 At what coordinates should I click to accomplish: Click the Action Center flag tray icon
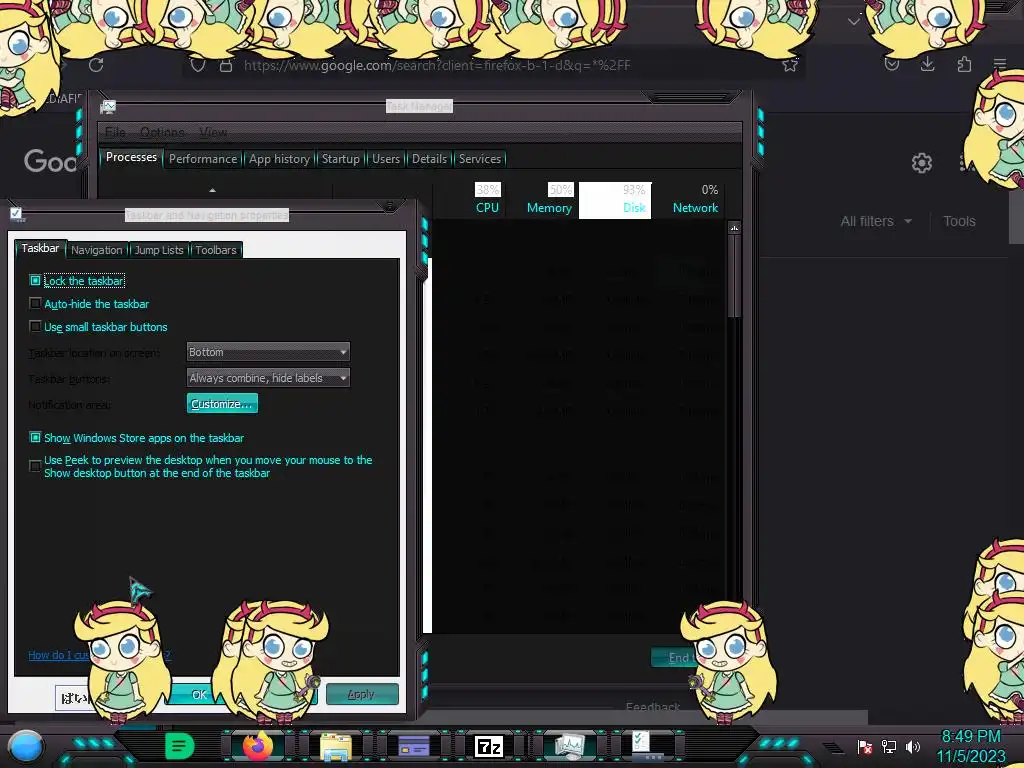[x=865, y=746]
